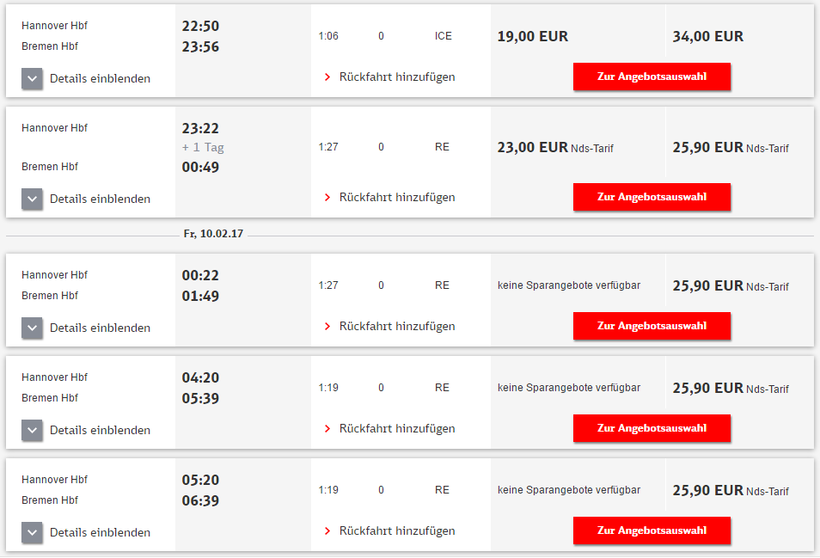Image resolution: width=820 pixels, height=558 pixels.
Task: Select the 19,00 EUR saver fare
Action: pos(532,36)
